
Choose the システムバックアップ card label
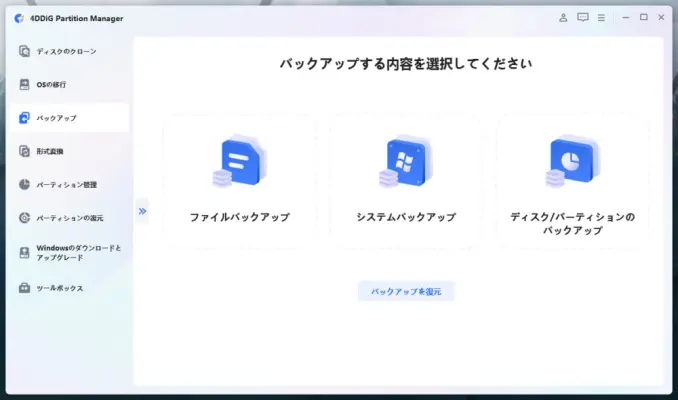click(x=406, y=217)
